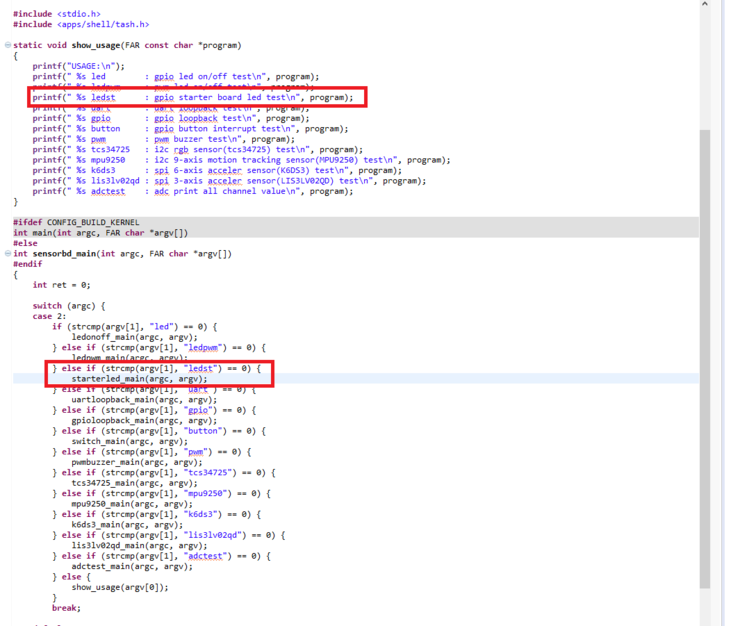Viewport: 740px width, 626px height.
Task: Click the strcmp "ledpwm" else-if line
Action: [x=159, y=347]
